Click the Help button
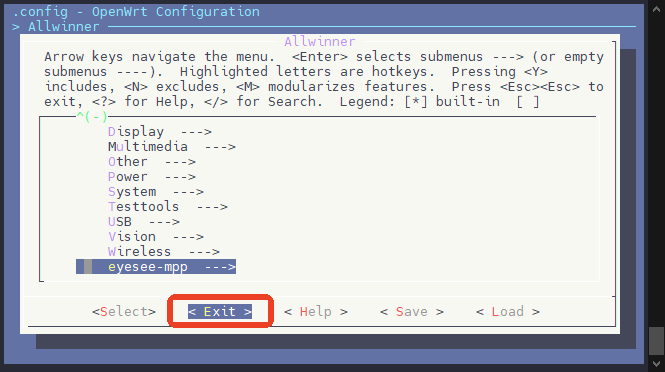The height and width of the screenshot is (372, 665). click(316, 312)
